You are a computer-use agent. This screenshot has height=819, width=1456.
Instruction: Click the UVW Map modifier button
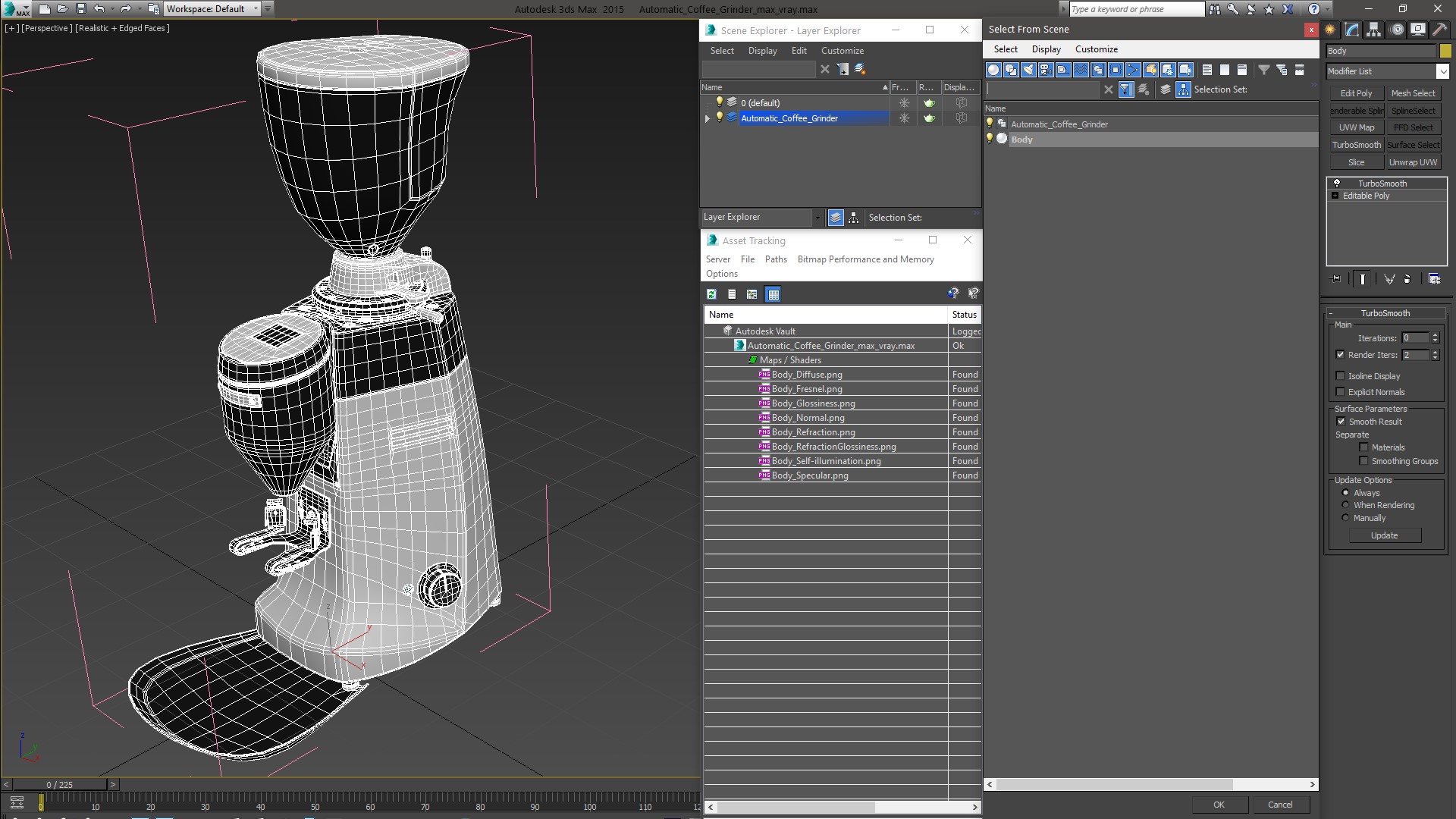pos(1356,127)
